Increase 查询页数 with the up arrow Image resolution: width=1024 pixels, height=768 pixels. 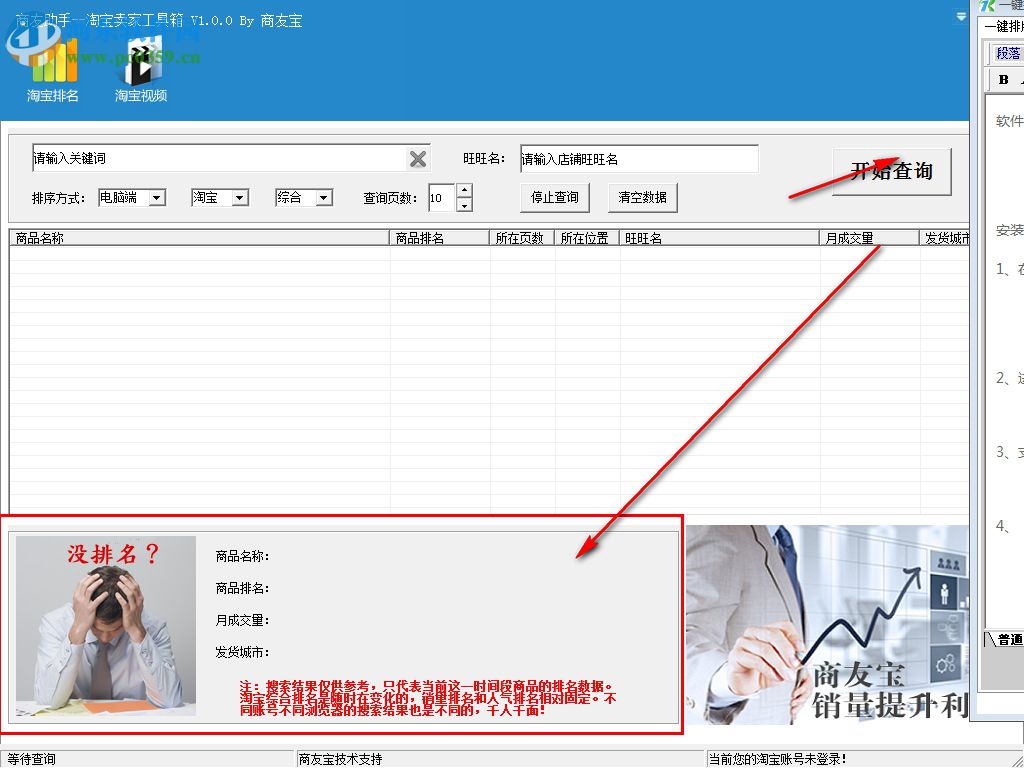coord(464,191)
